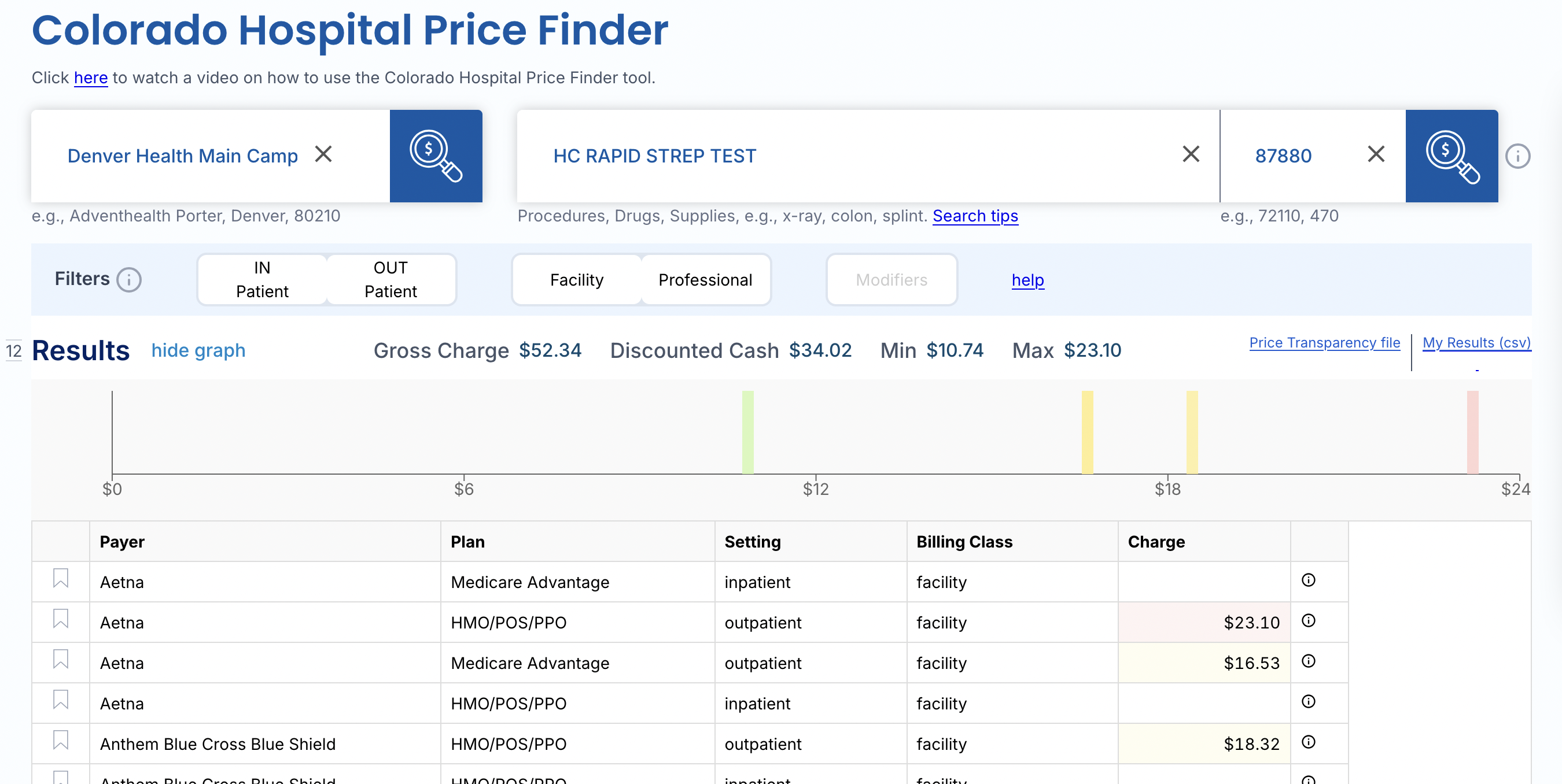
Task: Open the Modifiers filter
Action: coord(891,280)
